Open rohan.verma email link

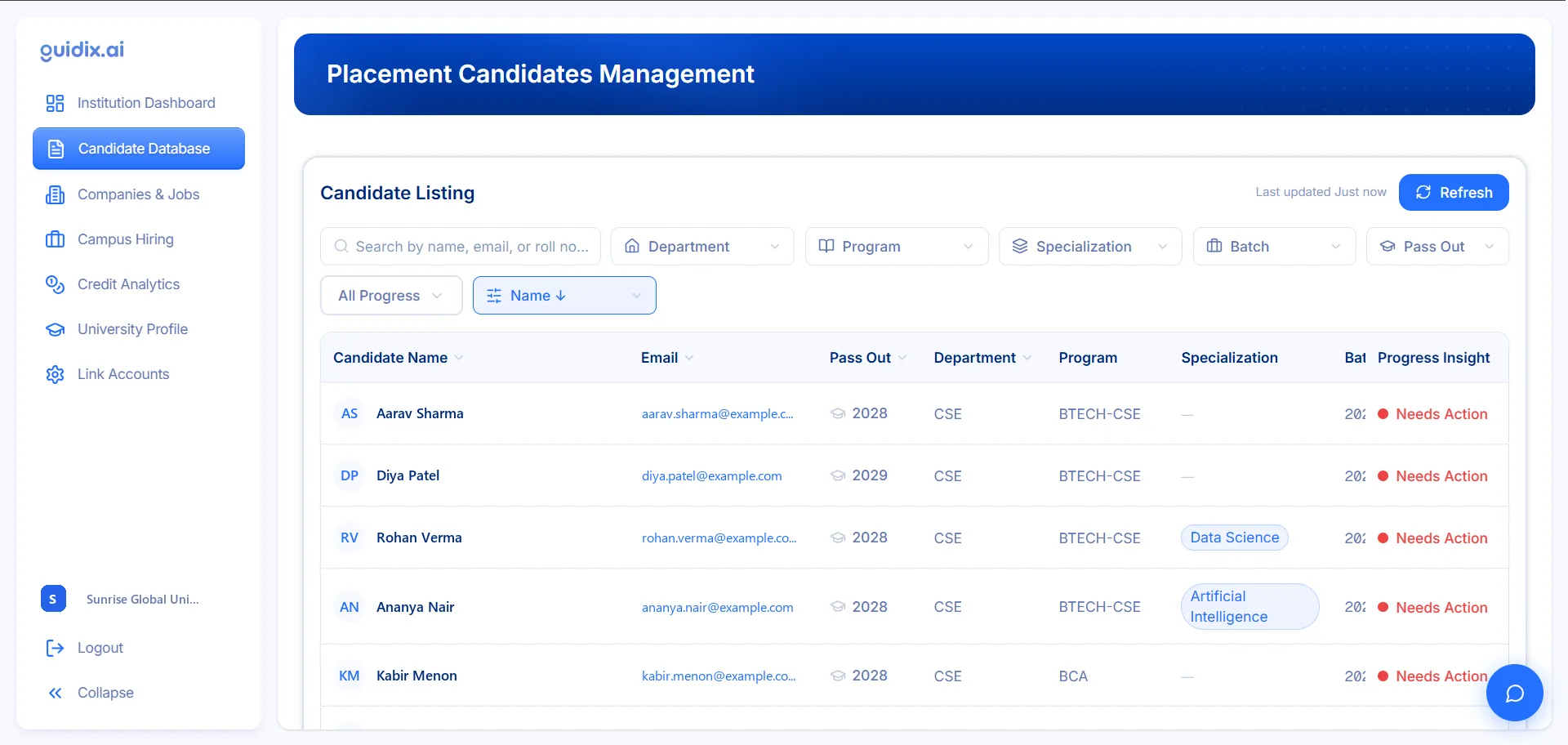(x=719, y=538)
